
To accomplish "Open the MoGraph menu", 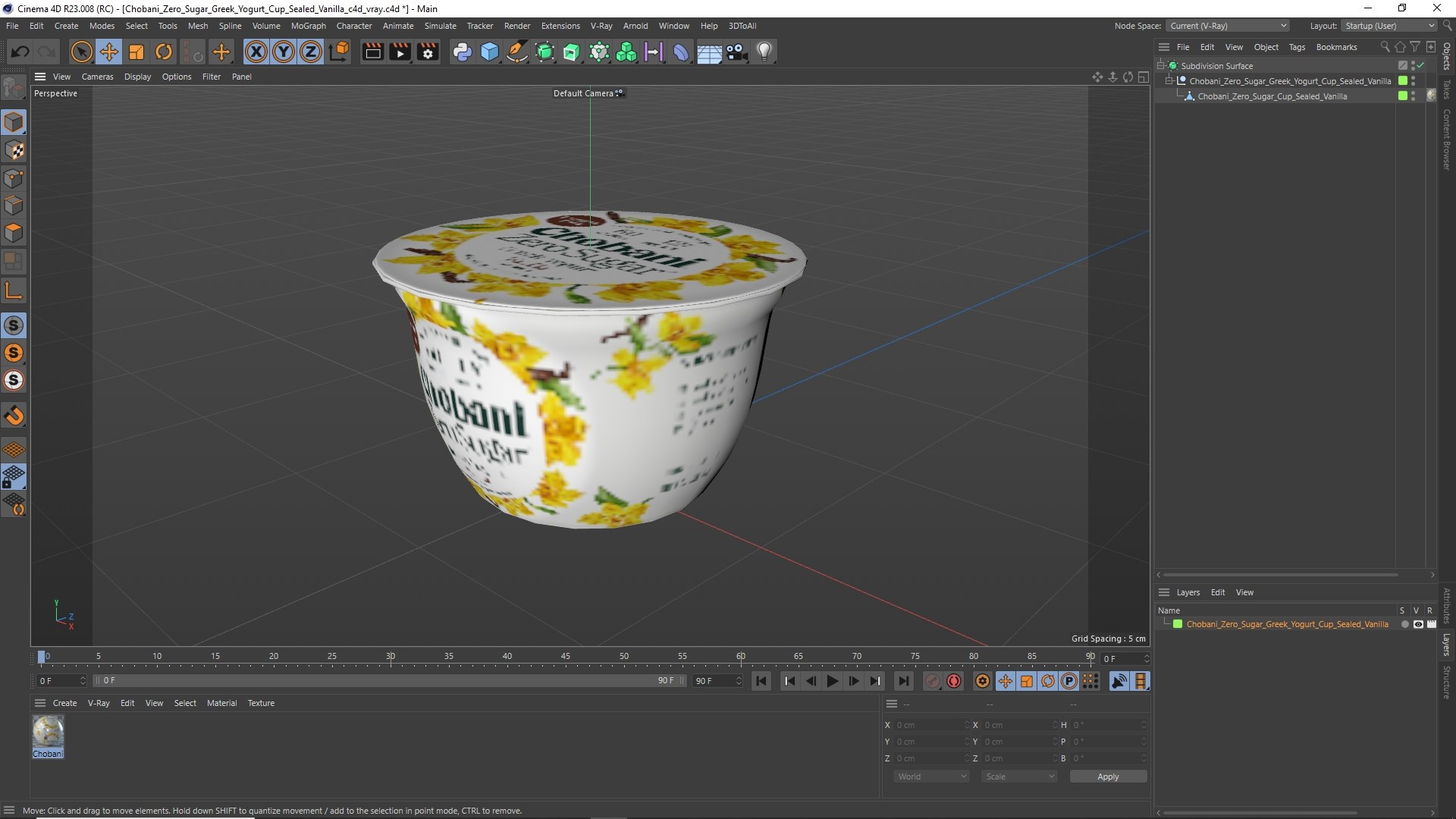I will [x=308, y=26].
